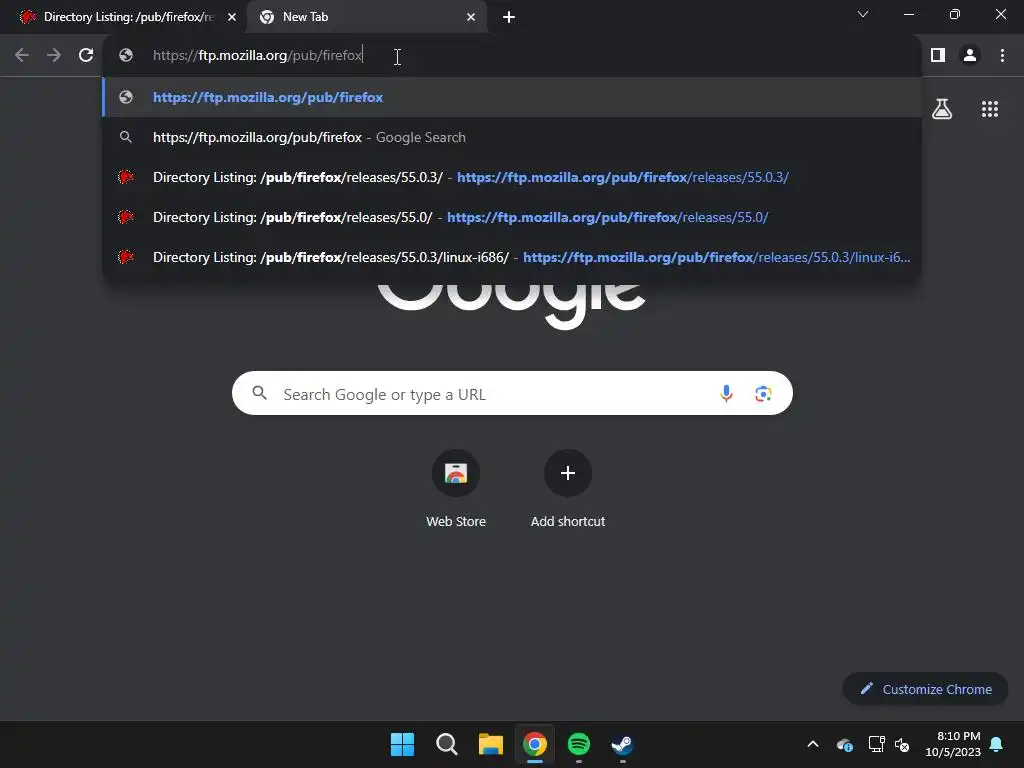This screenshot has height=768, width=1024.
Task: Open the releases/55.0/ directory suggestion
Action: coord(512,217)
